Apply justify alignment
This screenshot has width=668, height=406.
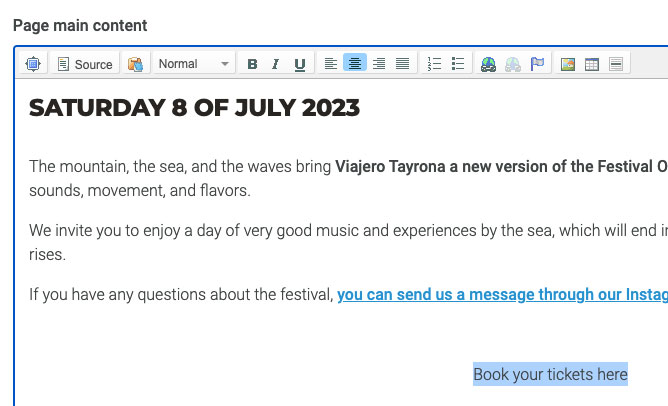coord(403,64)
